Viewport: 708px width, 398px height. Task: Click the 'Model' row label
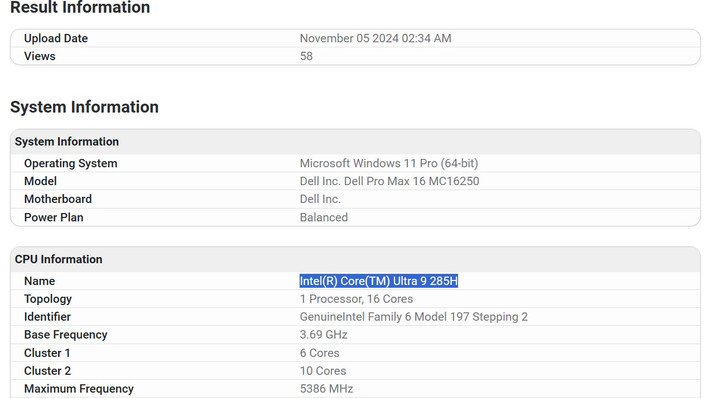tap(40, 181)
